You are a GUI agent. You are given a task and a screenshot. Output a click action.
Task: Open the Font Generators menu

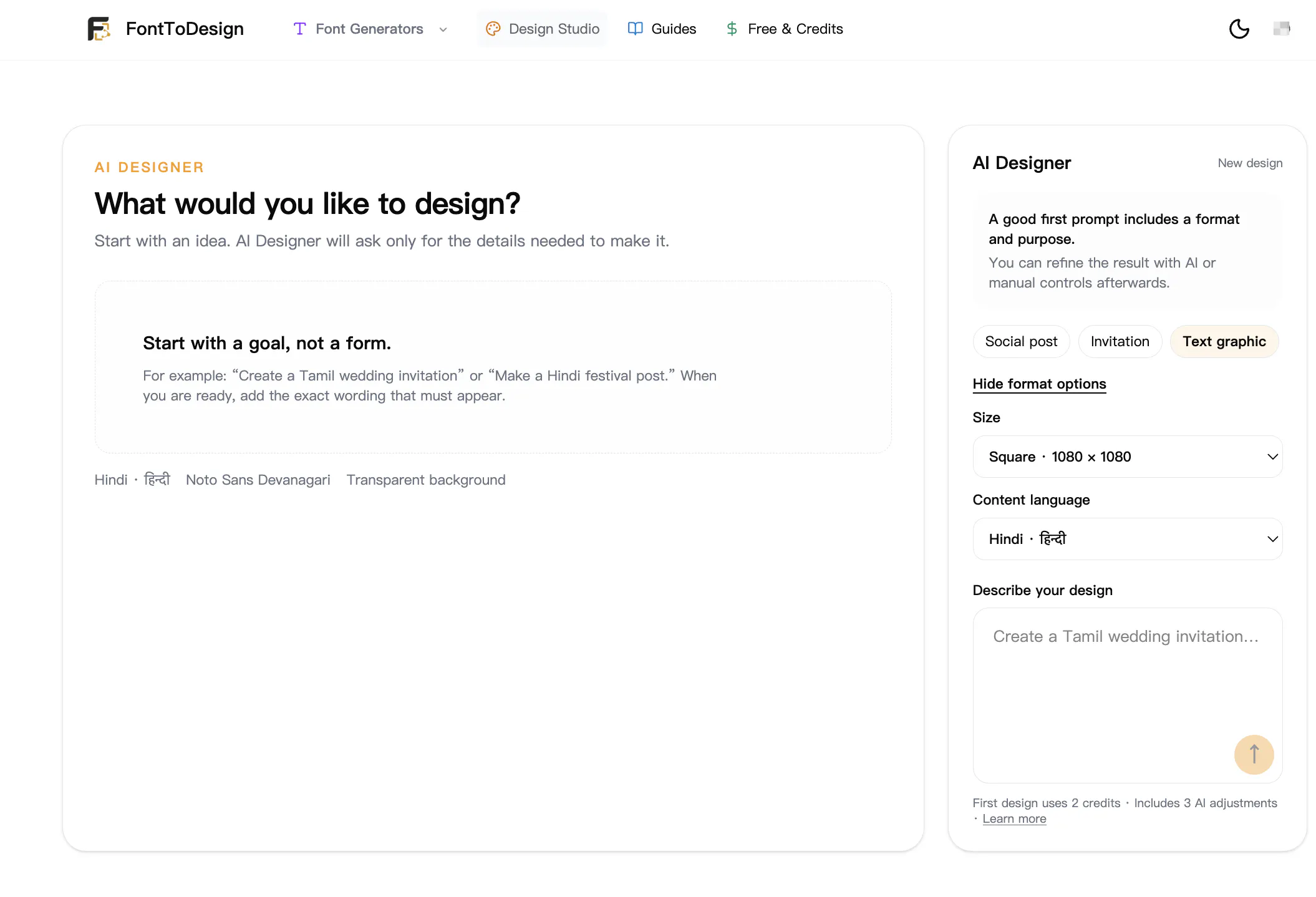point(370,29)
